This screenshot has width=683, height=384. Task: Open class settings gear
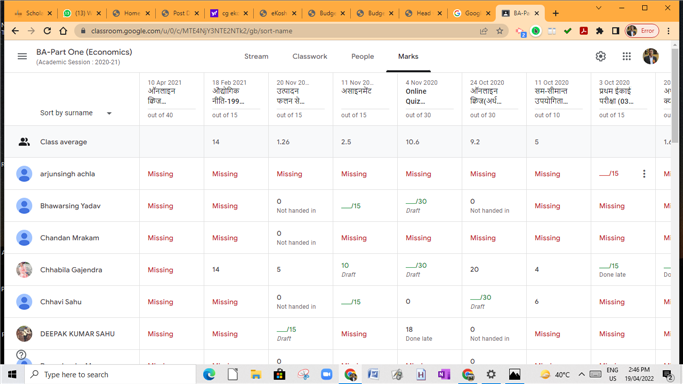(601, 56)
